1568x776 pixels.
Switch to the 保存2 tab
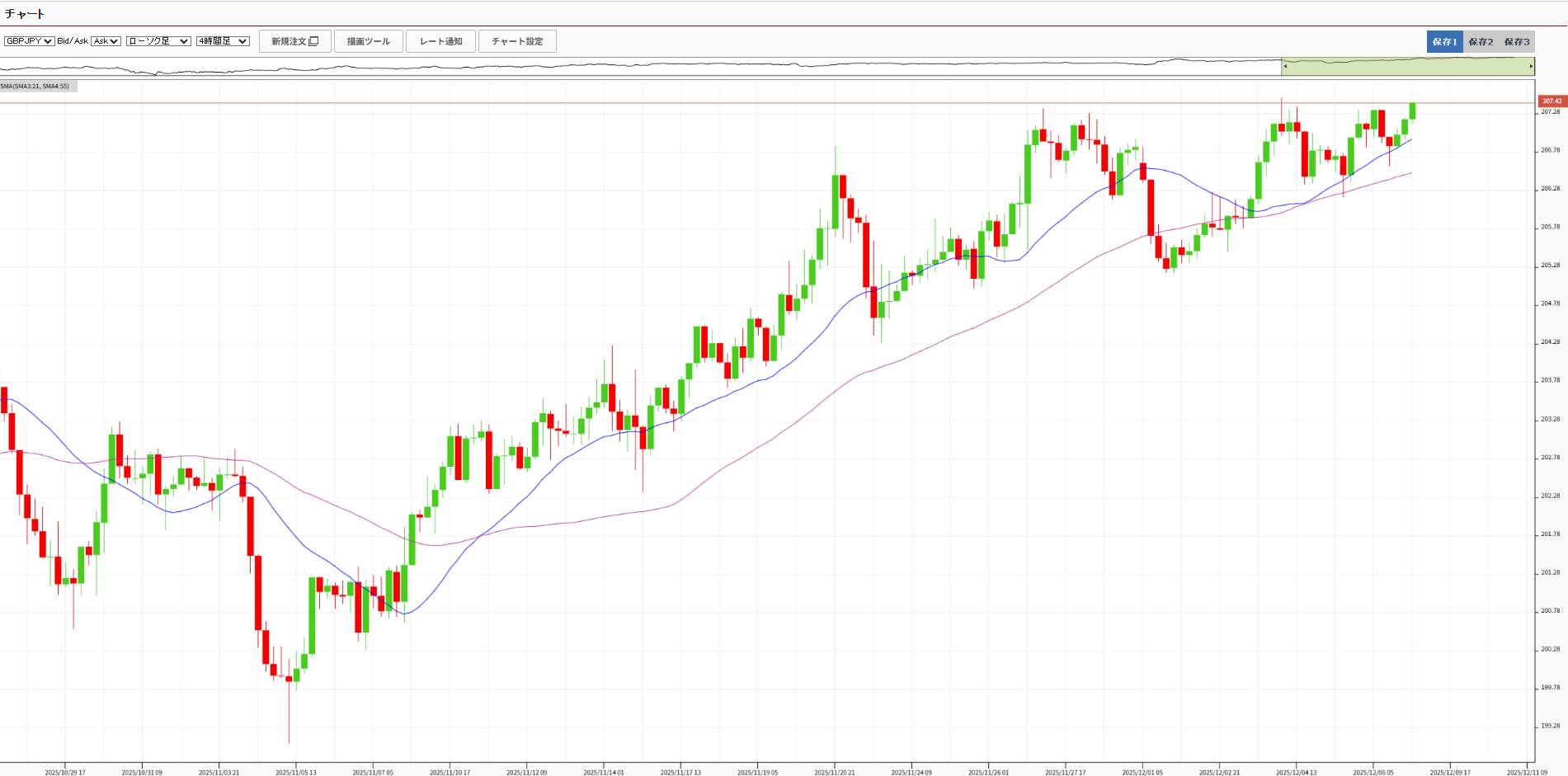click(x=1481, y=42)
